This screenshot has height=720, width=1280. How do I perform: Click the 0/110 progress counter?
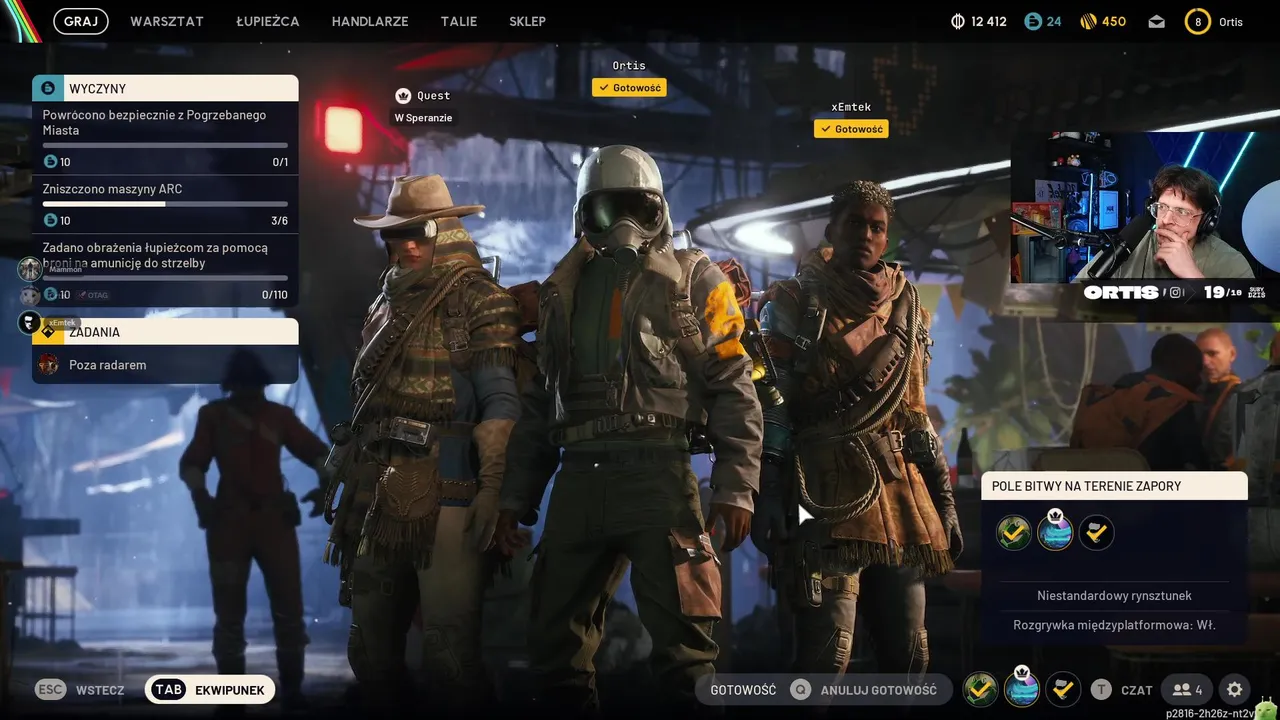pyautogui.click(x=274, y=295)
